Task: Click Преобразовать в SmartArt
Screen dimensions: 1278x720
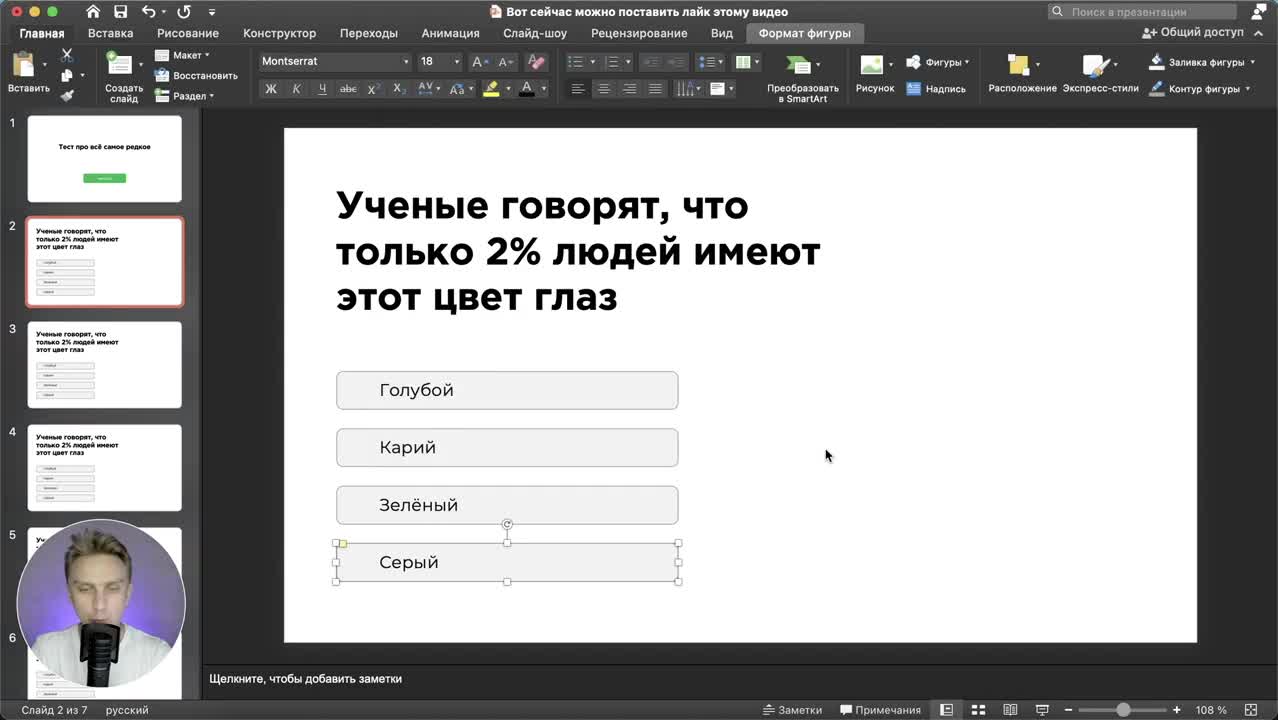Action: (802, 80)
